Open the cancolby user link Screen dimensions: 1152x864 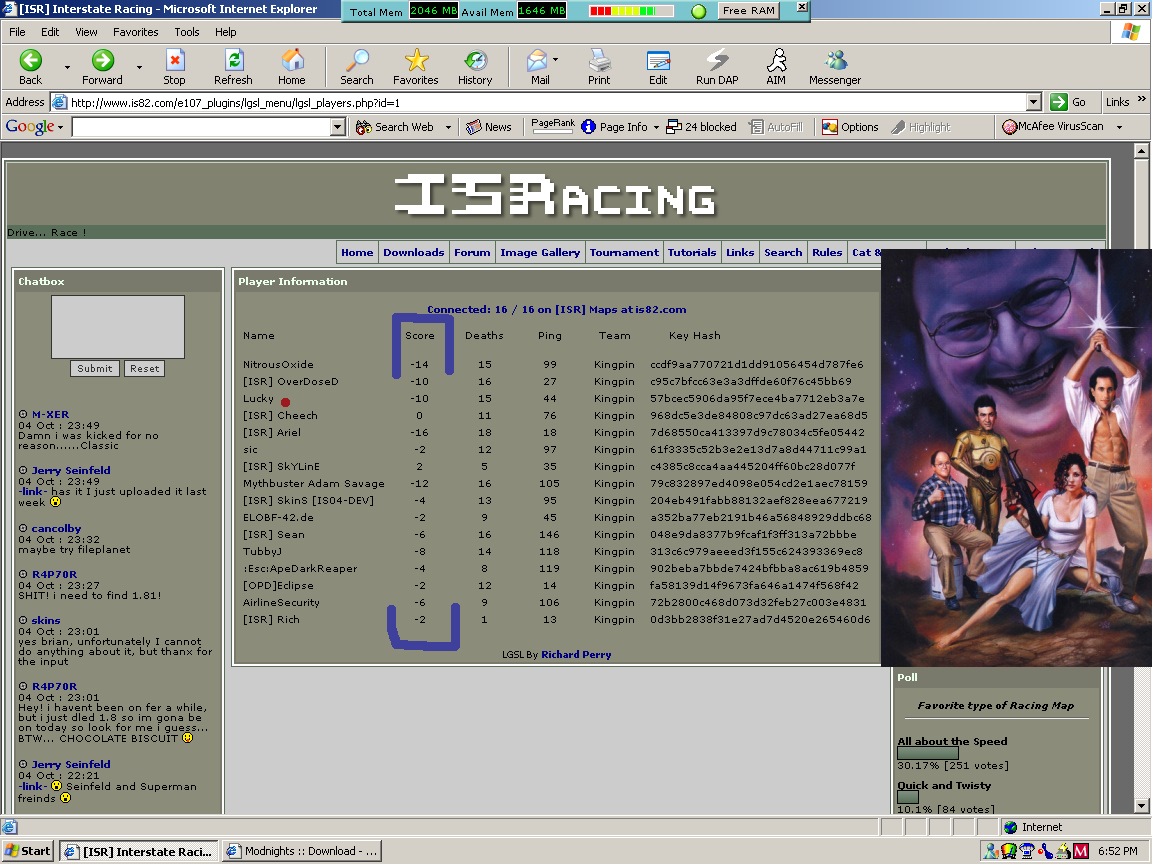56,528
